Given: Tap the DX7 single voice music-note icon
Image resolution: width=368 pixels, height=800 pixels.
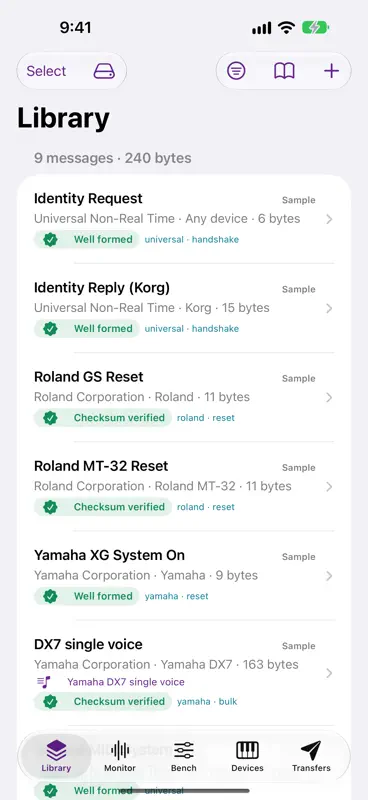Looking at the screenshot, I should point(43,682).
